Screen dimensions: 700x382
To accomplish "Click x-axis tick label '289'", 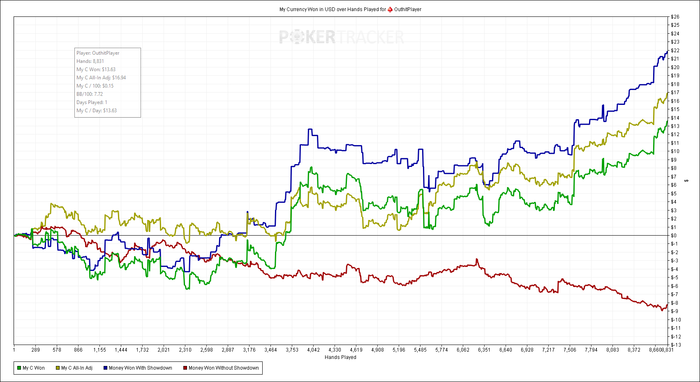I will [x=35, y=351].
